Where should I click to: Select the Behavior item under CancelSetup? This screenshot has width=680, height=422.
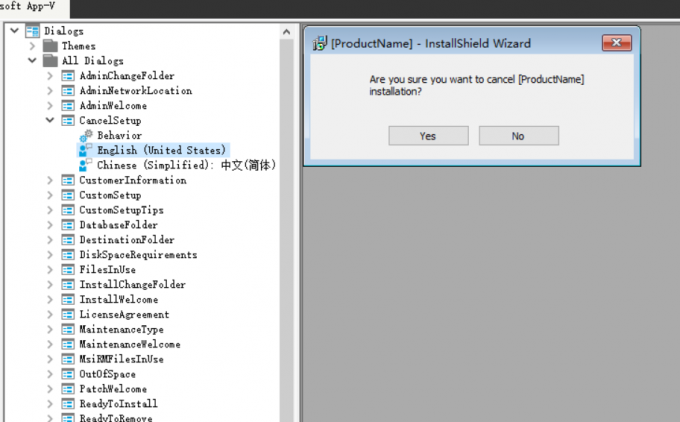119,135
